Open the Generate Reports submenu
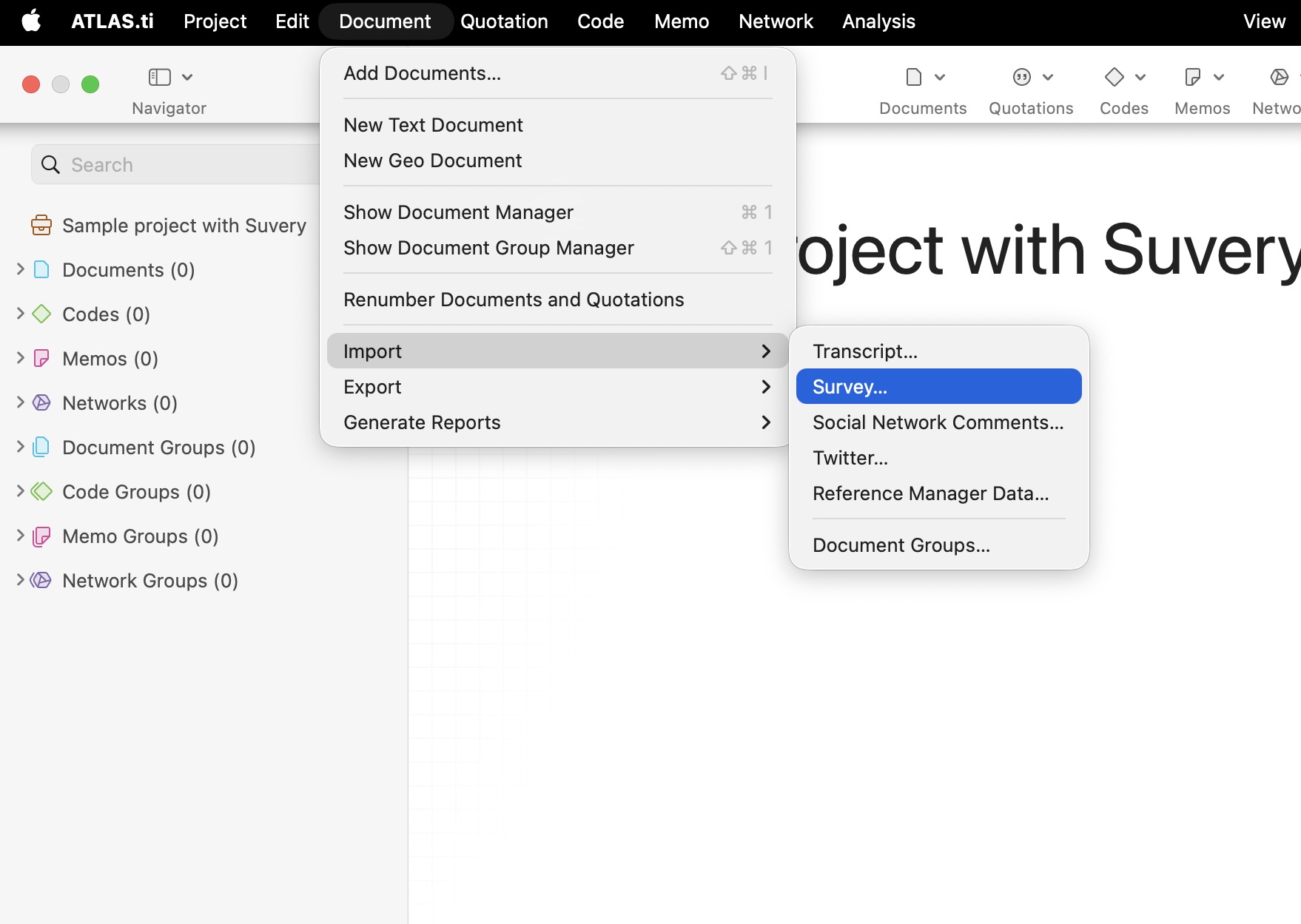This screenshot has height=924, width=1301. 558,422
